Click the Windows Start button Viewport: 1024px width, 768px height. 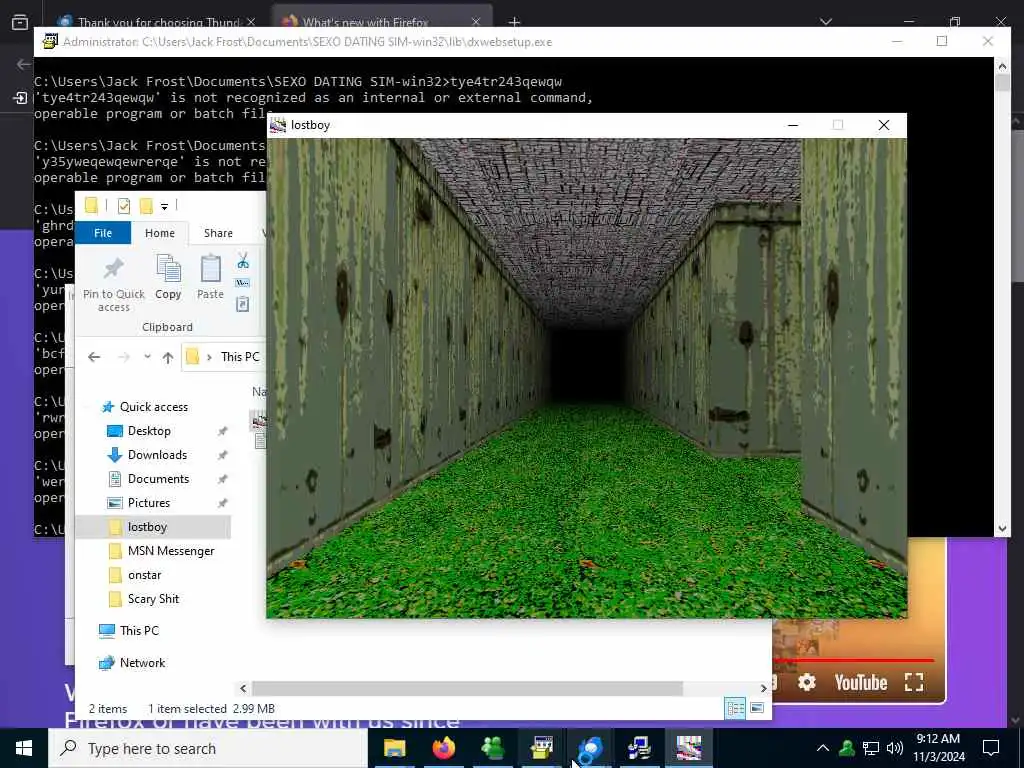pos(24,748)
